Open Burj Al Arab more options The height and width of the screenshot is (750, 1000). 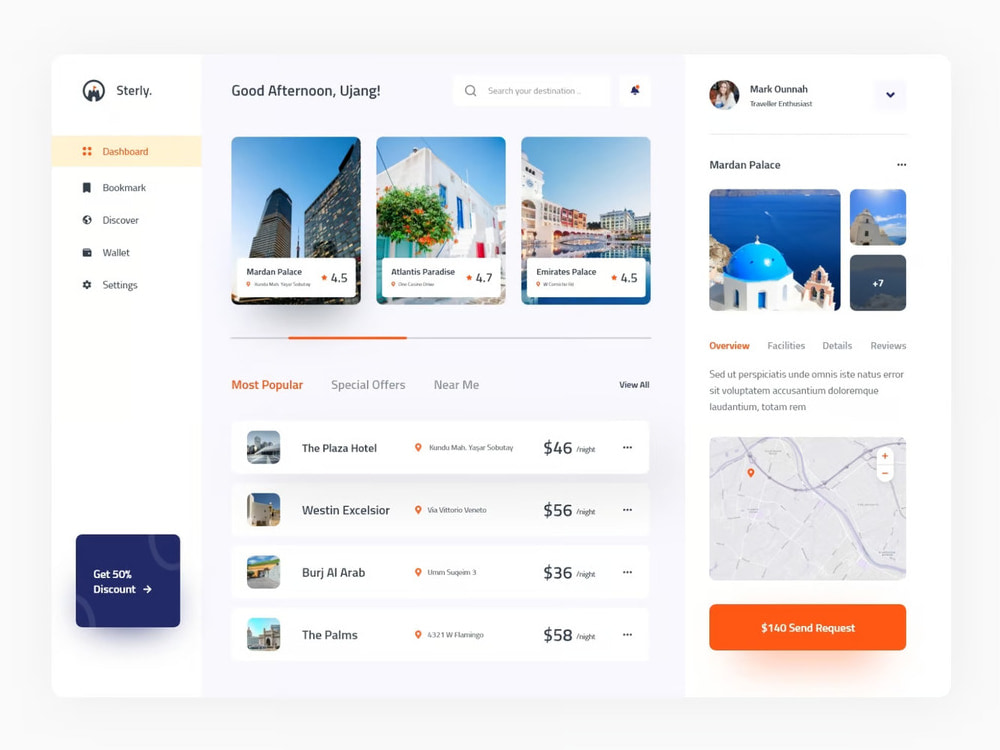(x=628, y=572)
